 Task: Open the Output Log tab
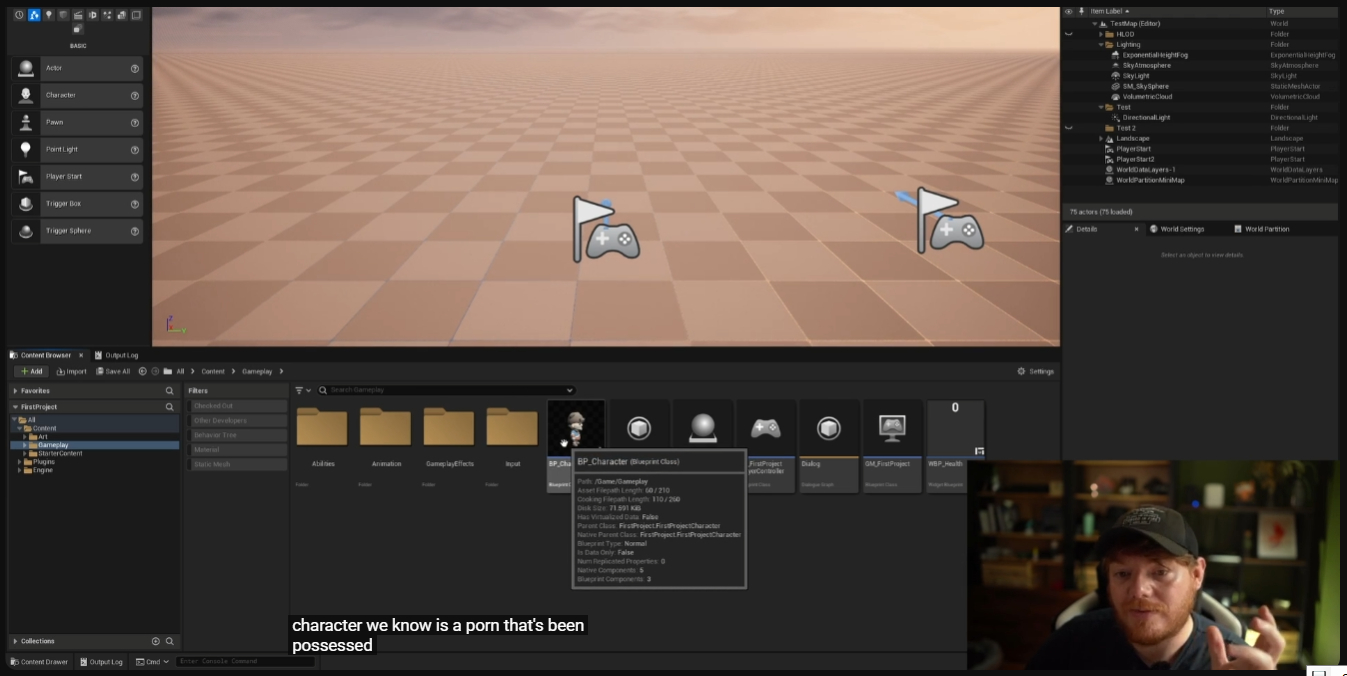116,355
